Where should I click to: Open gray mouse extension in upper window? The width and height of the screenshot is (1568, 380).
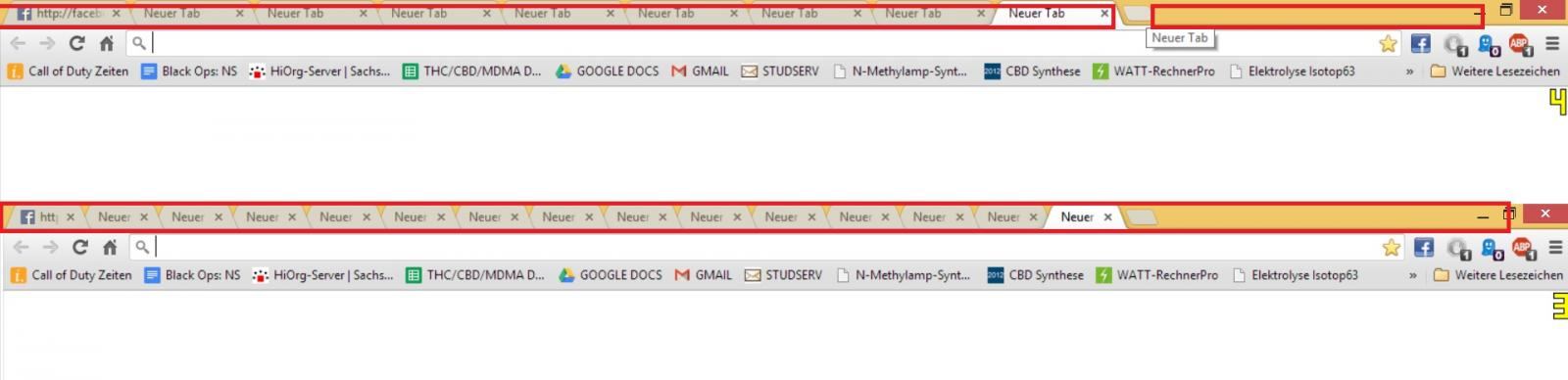tap(1455, 44)
